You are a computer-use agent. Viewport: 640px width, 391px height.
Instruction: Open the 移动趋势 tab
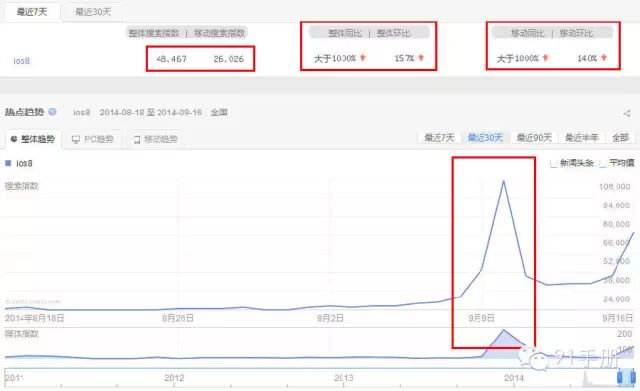click(x=156, y=139)
